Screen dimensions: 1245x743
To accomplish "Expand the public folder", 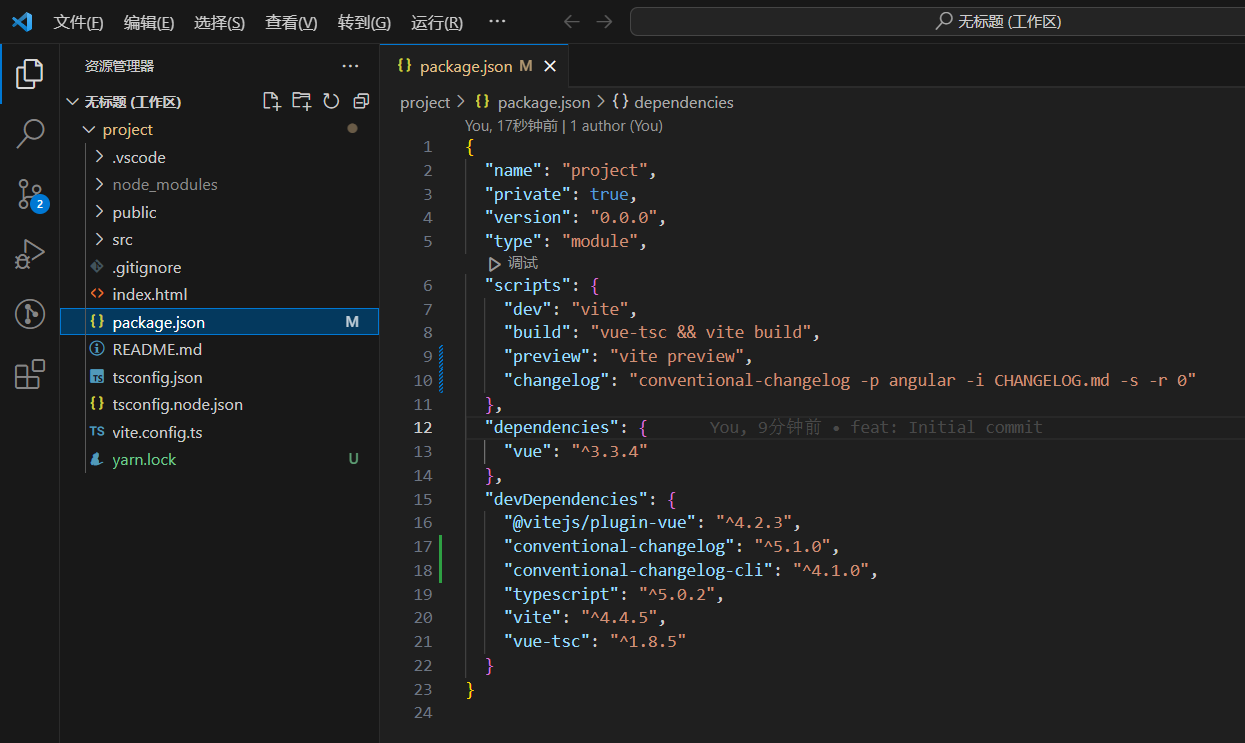I will tap(99, 212).
